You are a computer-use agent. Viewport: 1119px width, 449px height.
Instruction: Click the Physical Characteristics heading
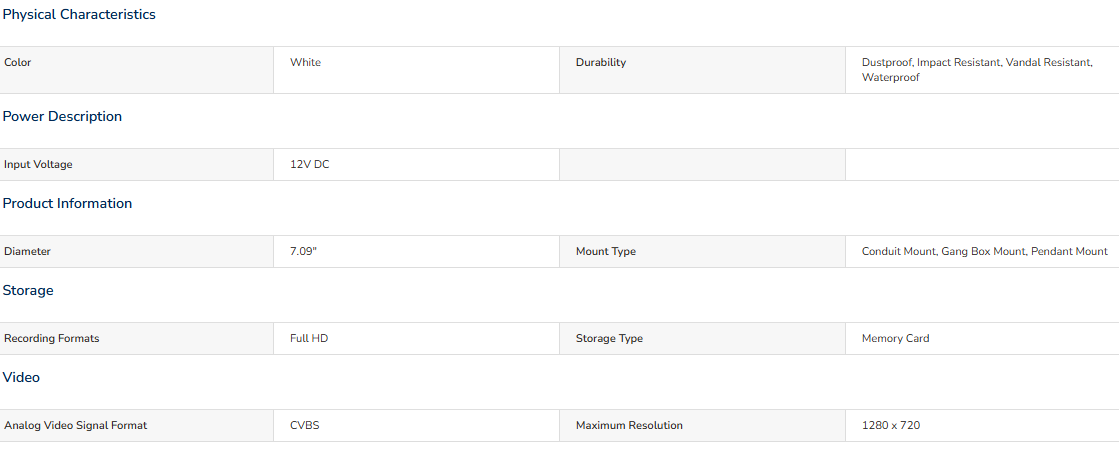(x=79, y=15)
